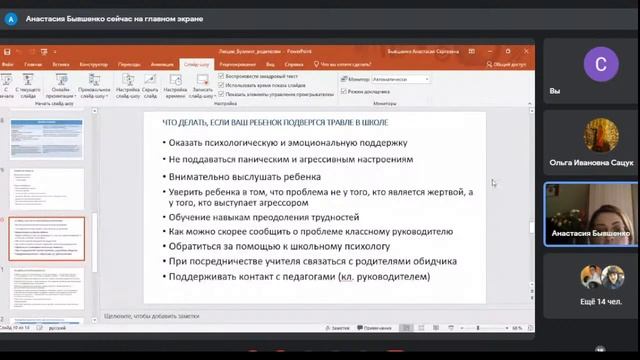Click your own 'Вы' participant tile

pyautogui.click(x=591, y=71)
